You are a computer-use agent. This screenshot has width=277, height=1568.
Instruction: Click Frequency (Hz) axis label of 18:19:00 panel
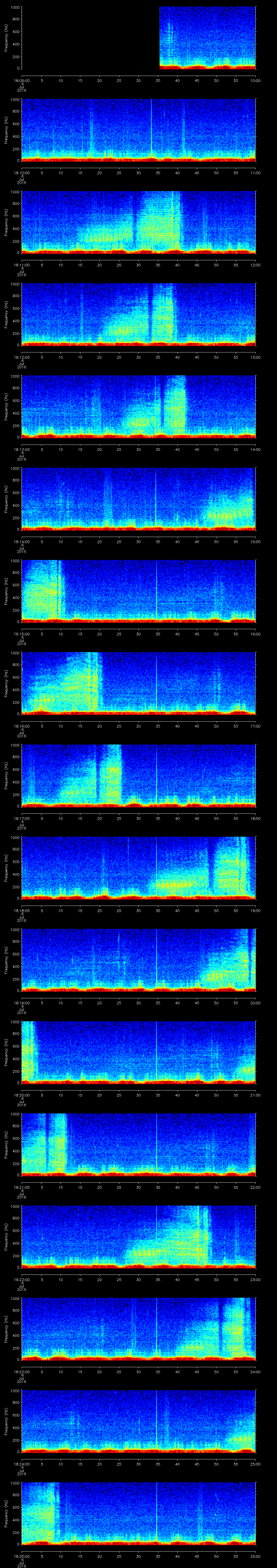[6, 959]
